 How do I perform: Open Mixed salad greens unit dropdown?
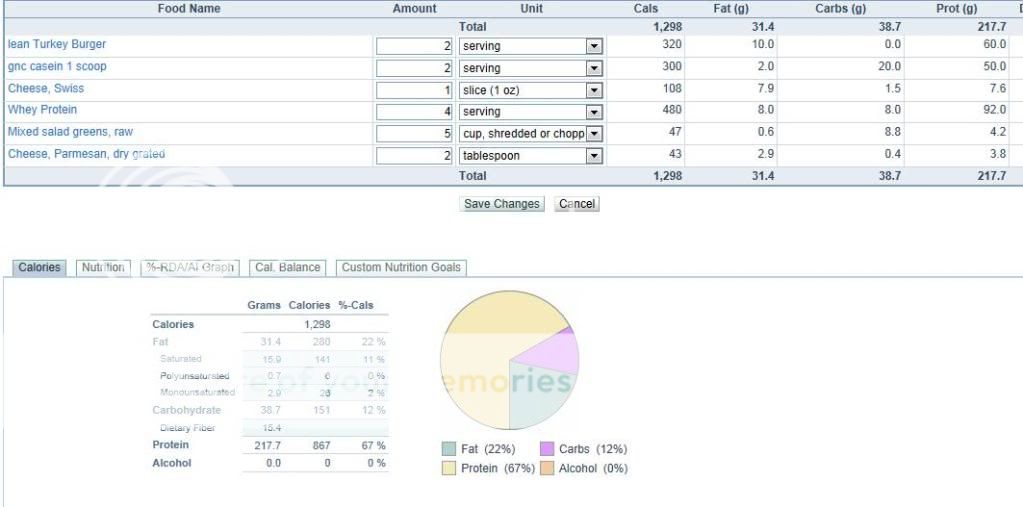[x=594, y=134]
